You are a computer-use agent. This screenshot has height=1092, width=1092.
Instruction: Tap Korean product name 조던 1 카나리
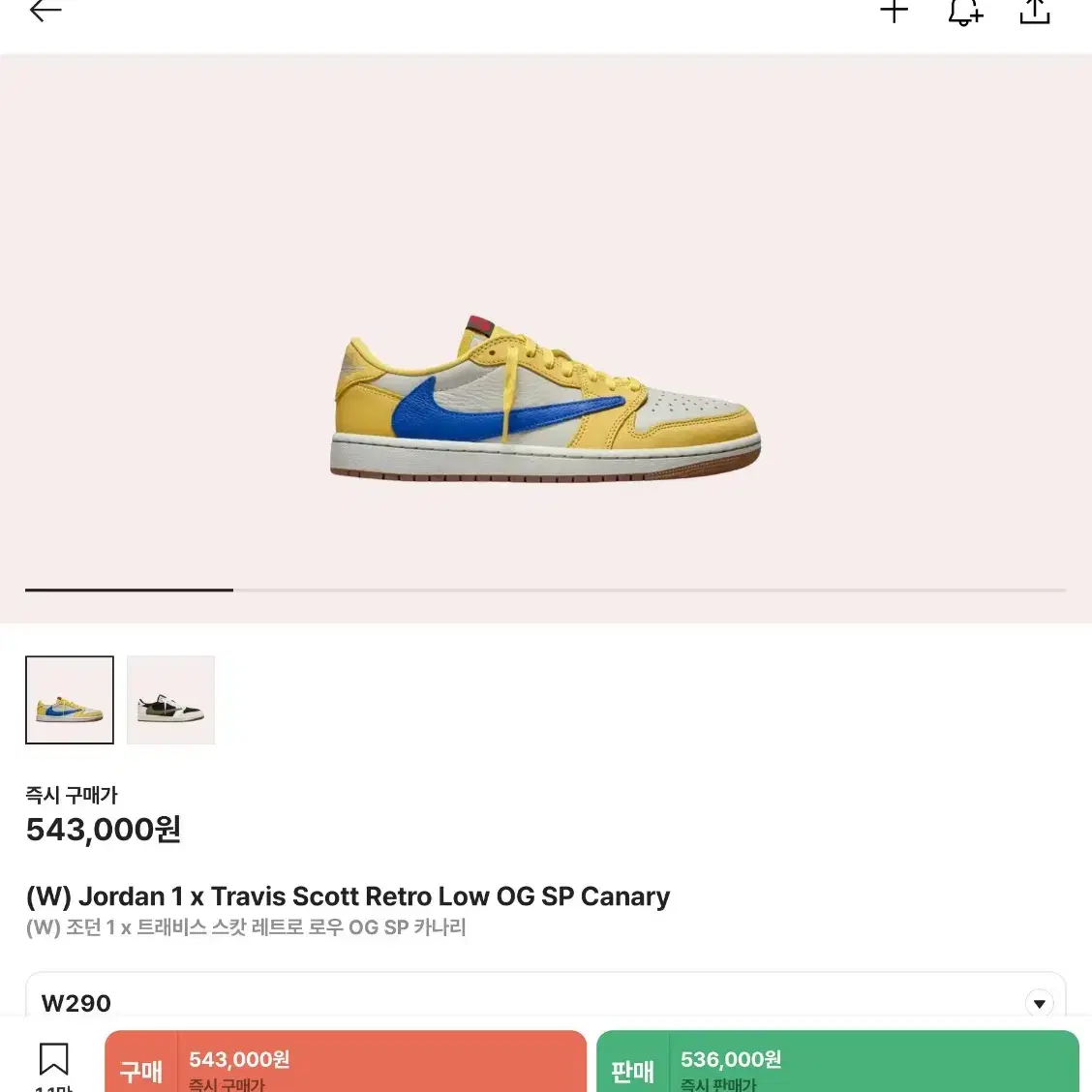pos(246,927)
